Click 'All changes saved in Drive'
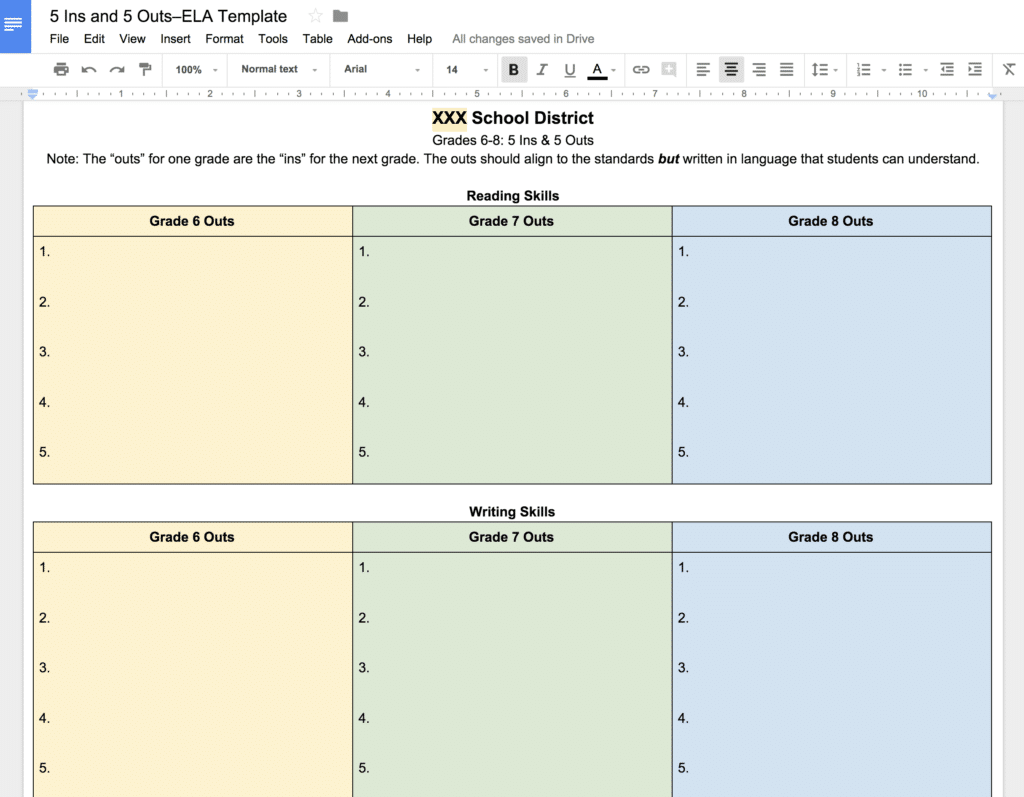This screenshot has height=797, width=1024. [x=522, y=38]
